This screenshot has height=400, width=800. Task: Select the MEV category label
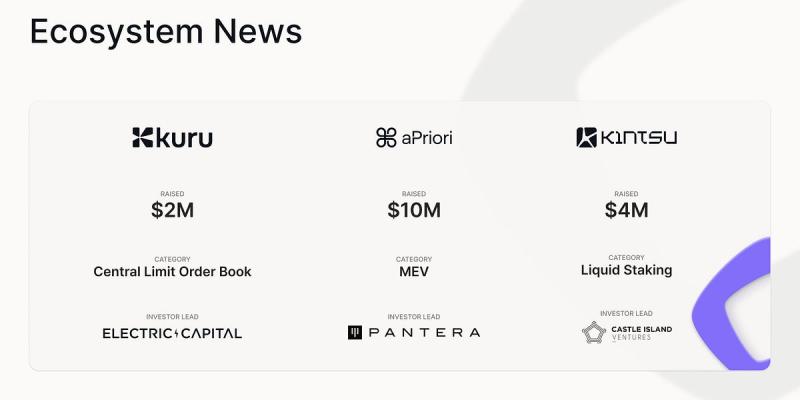[414, 272]
